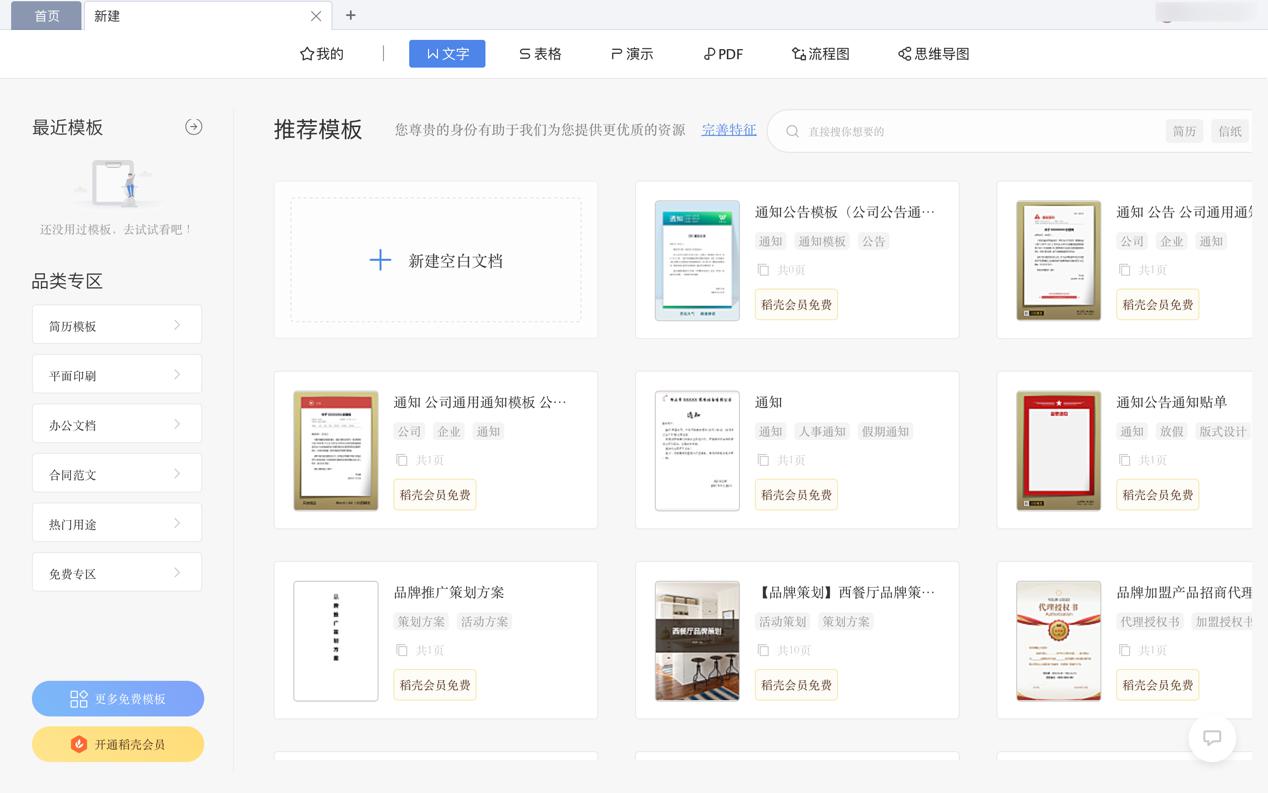Expand the 简历模板 category
1268x793 pixels.
[117, 325]
